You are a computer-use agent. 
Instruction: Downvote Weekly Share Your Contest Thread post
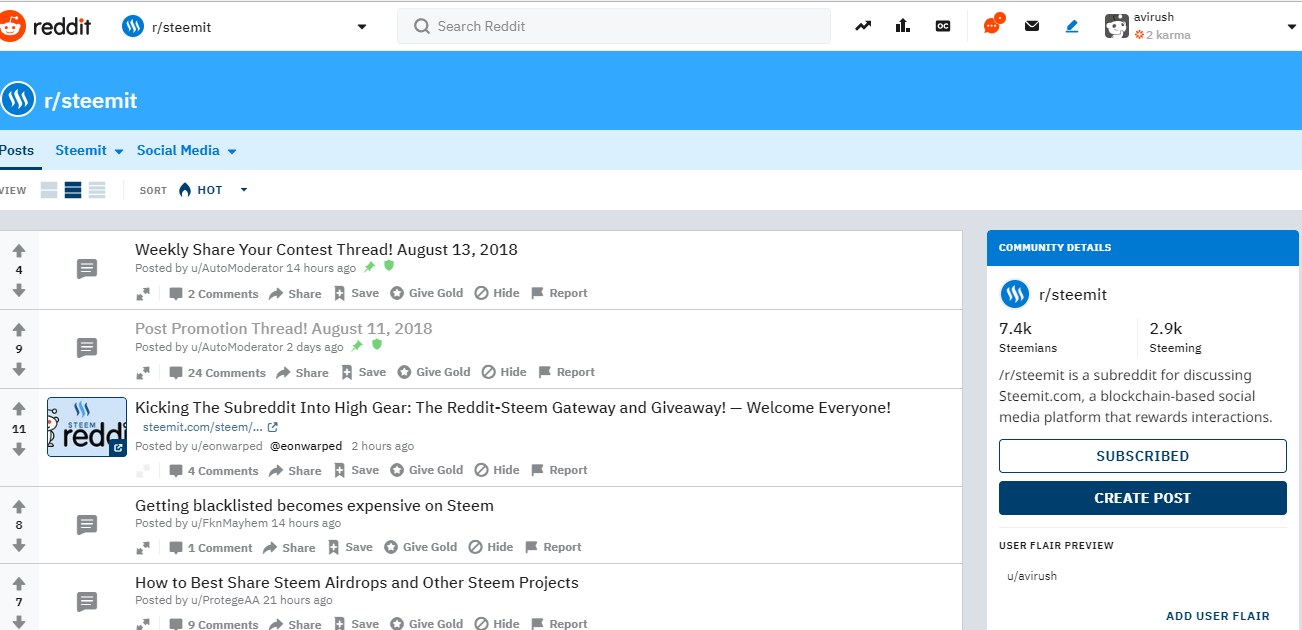point(18,290)
